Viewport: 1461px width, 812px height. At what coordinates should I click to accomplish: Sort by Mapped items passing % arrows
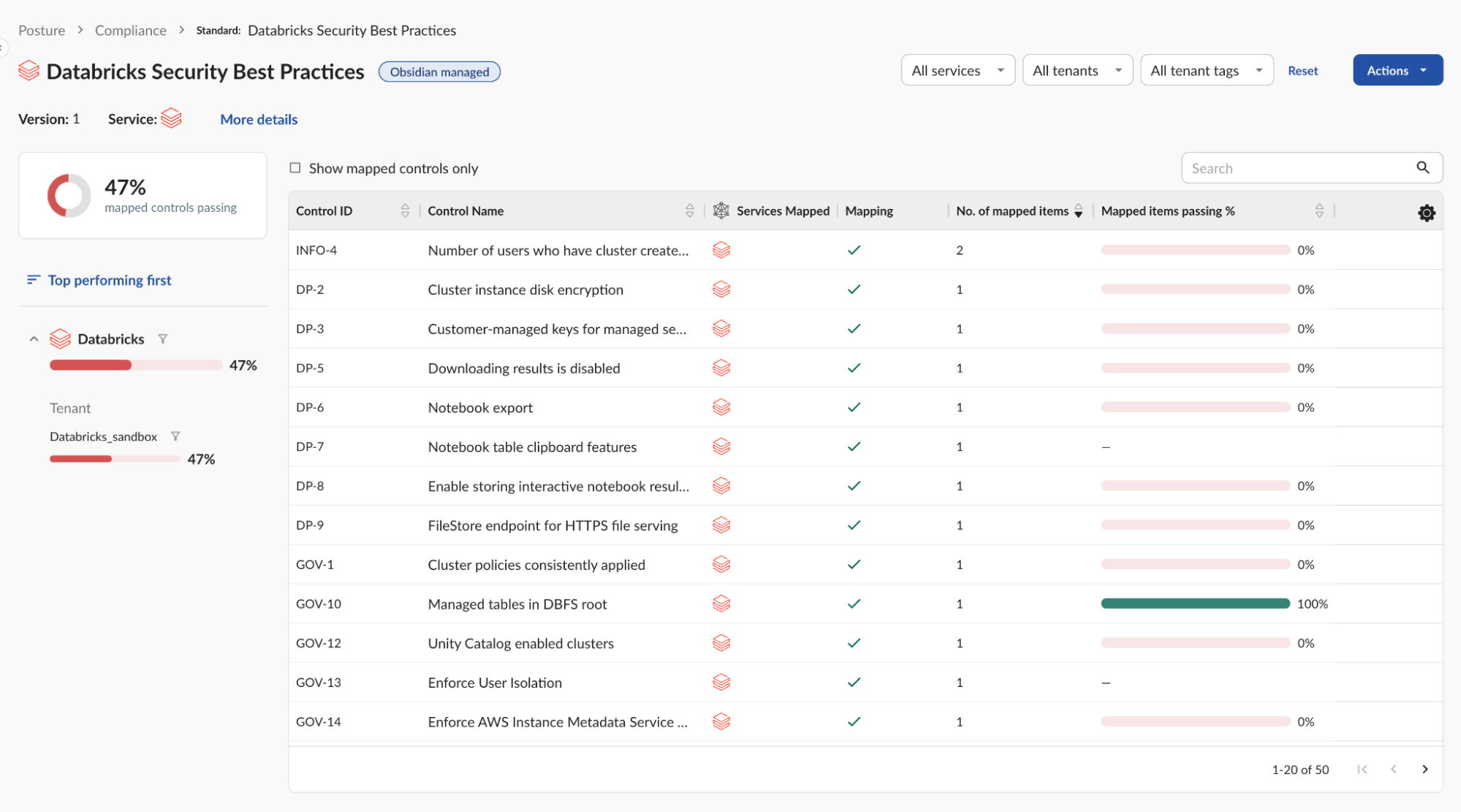pyautogui.click(x=1318, y=210)
